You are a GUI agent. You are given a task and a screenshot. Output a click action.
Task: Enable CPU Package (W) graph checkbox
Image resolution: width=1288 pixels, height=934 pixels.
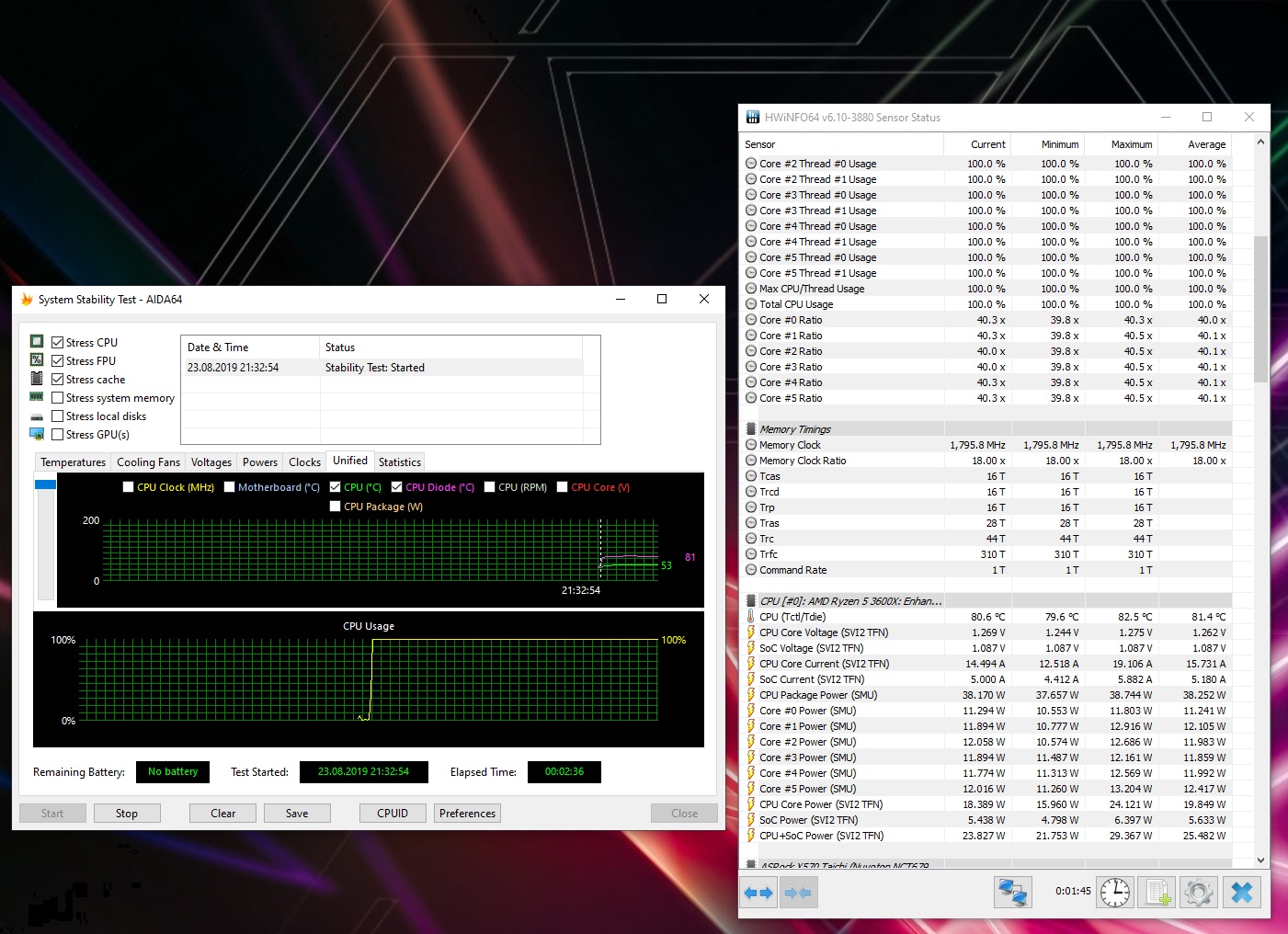point(336,507)
